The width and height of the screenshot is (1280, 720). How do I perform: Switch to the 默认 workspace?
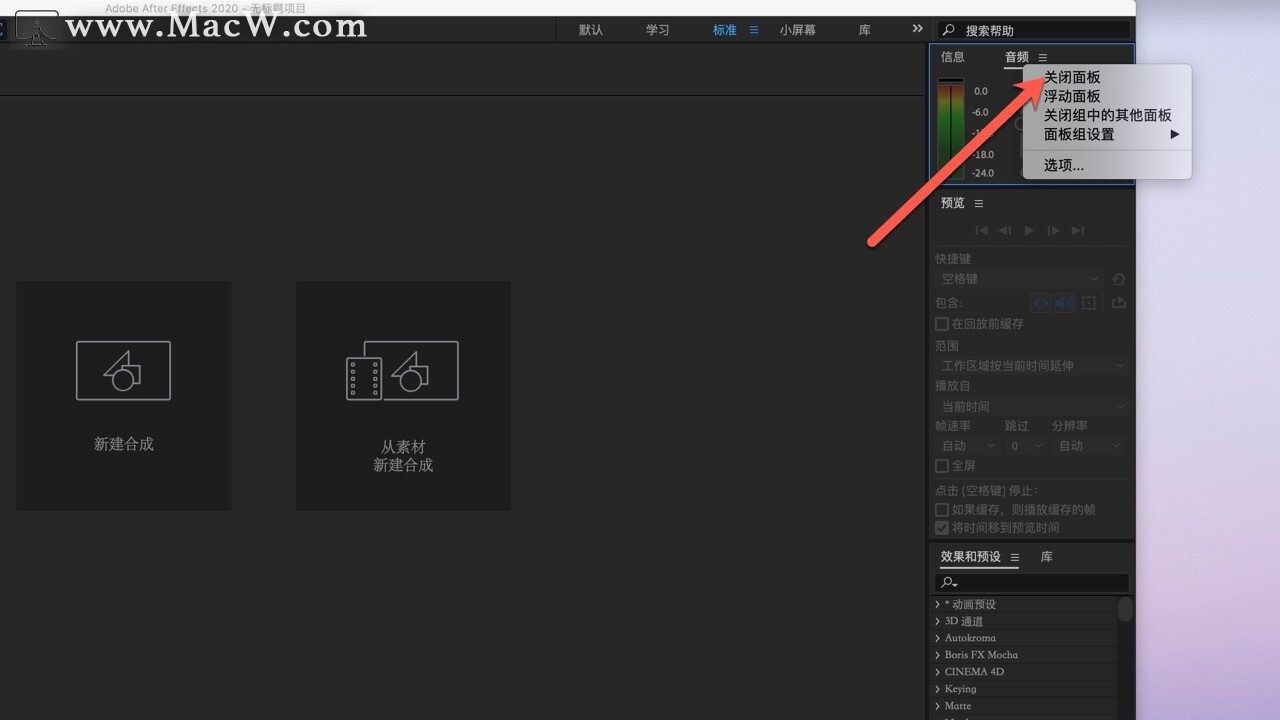[x=591, y=30]
